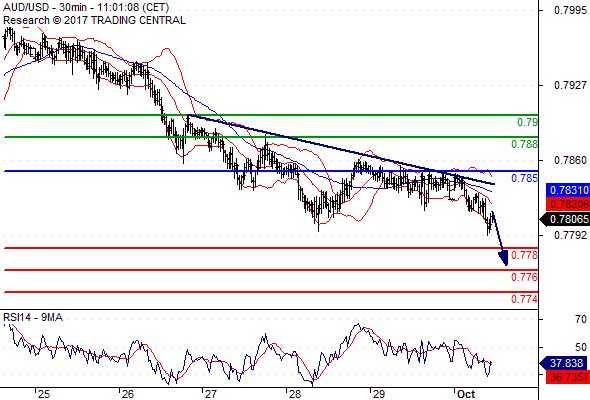Click the 0.7831 blue price tag
The width and height of the screenshot is (590, 400).
568,190
